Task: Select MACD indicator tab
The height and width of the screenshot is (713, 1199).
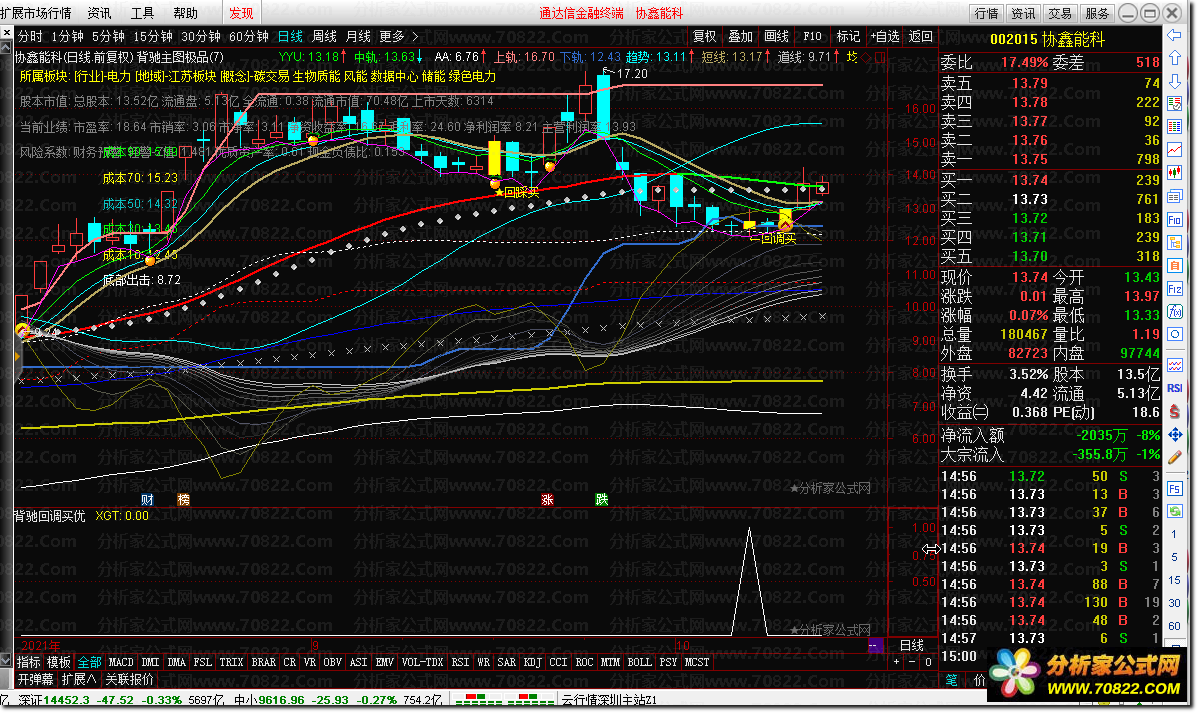Action: pyautogui.click(x=121, y=662)
